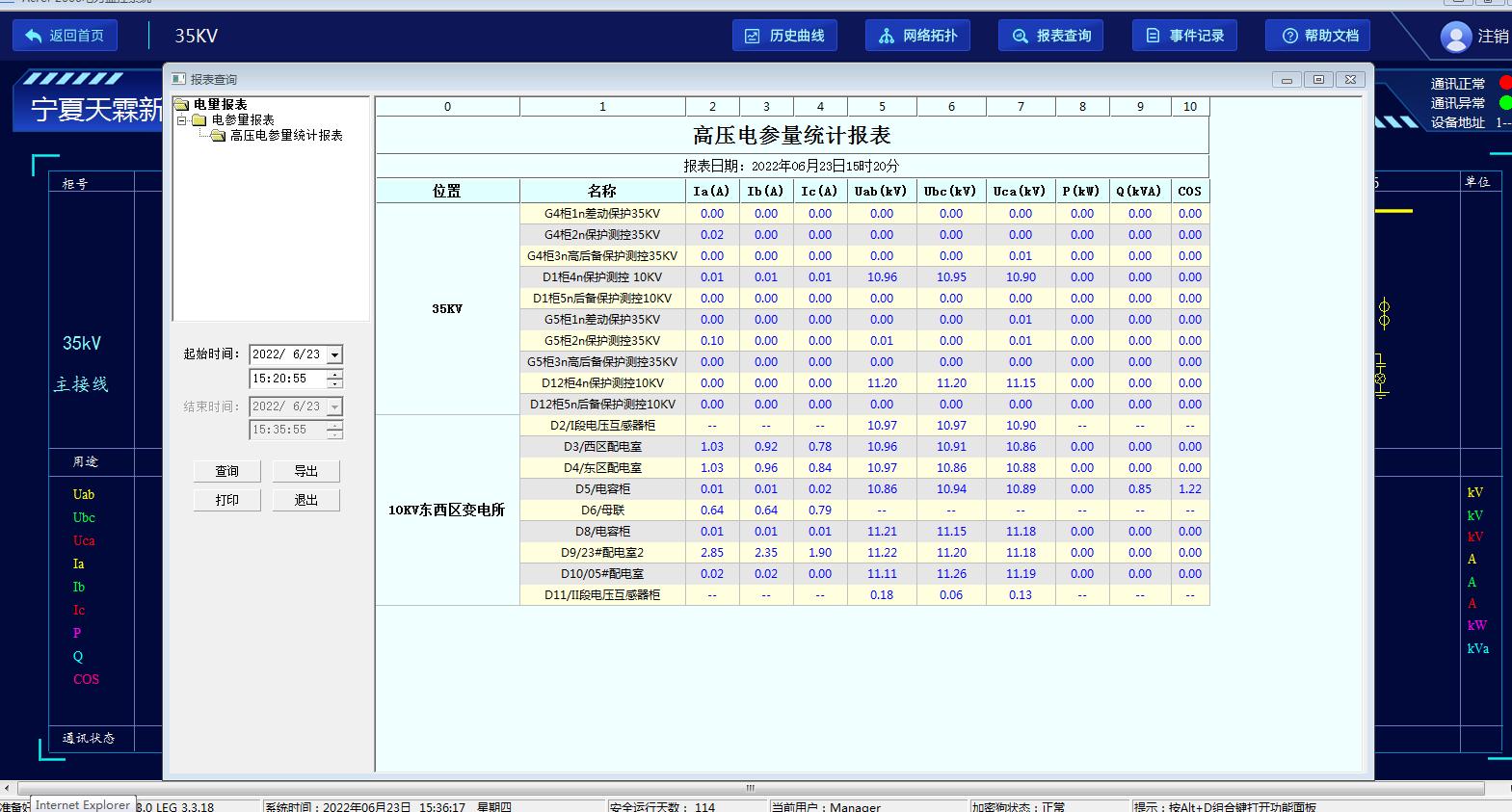
Task: Collapse the 电参量报表 tree node
Action: pyautogui.click(x=181, y=120)
